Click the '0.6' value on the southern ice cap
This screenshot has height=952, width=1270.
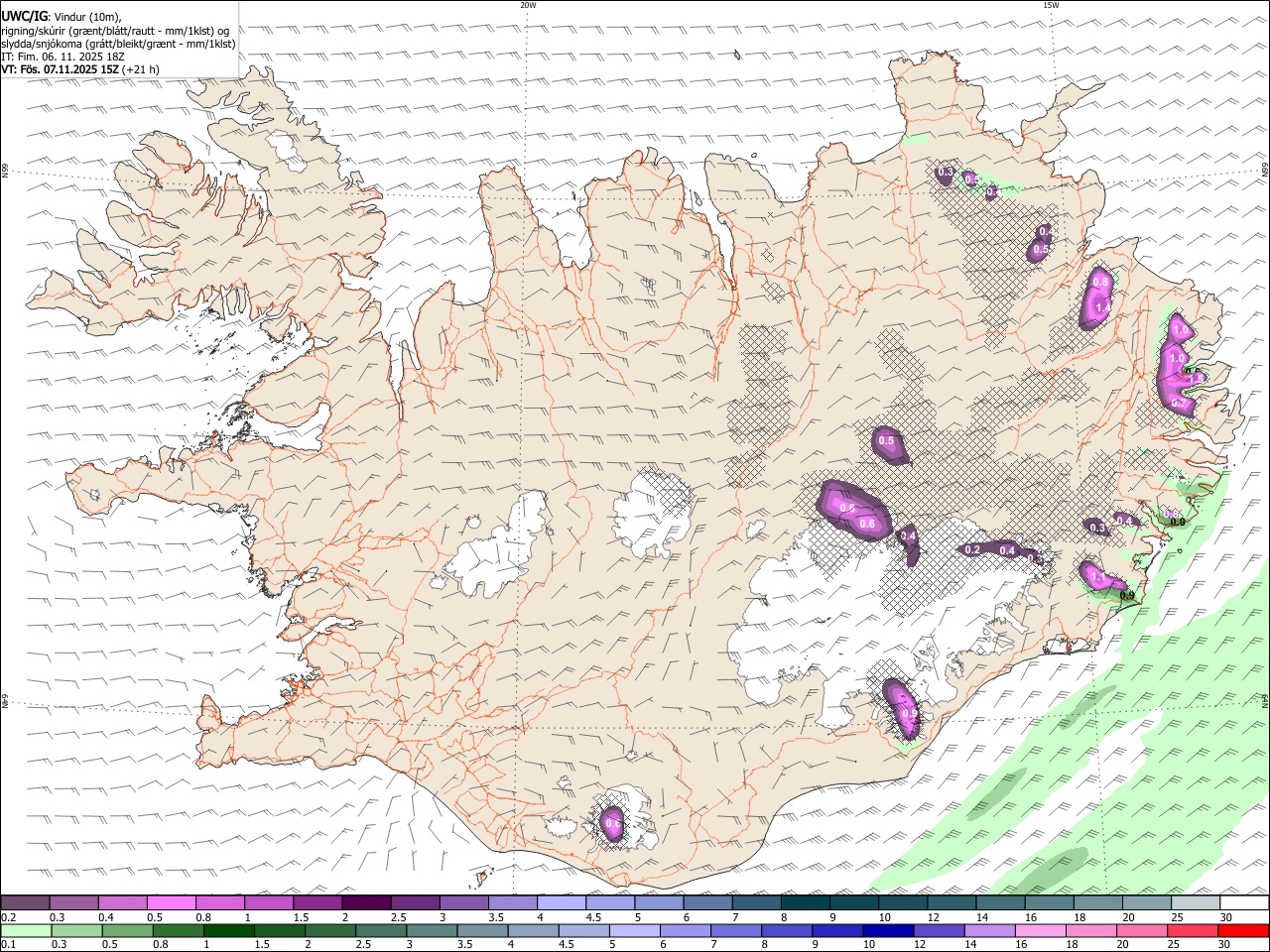tap(612, 824)
